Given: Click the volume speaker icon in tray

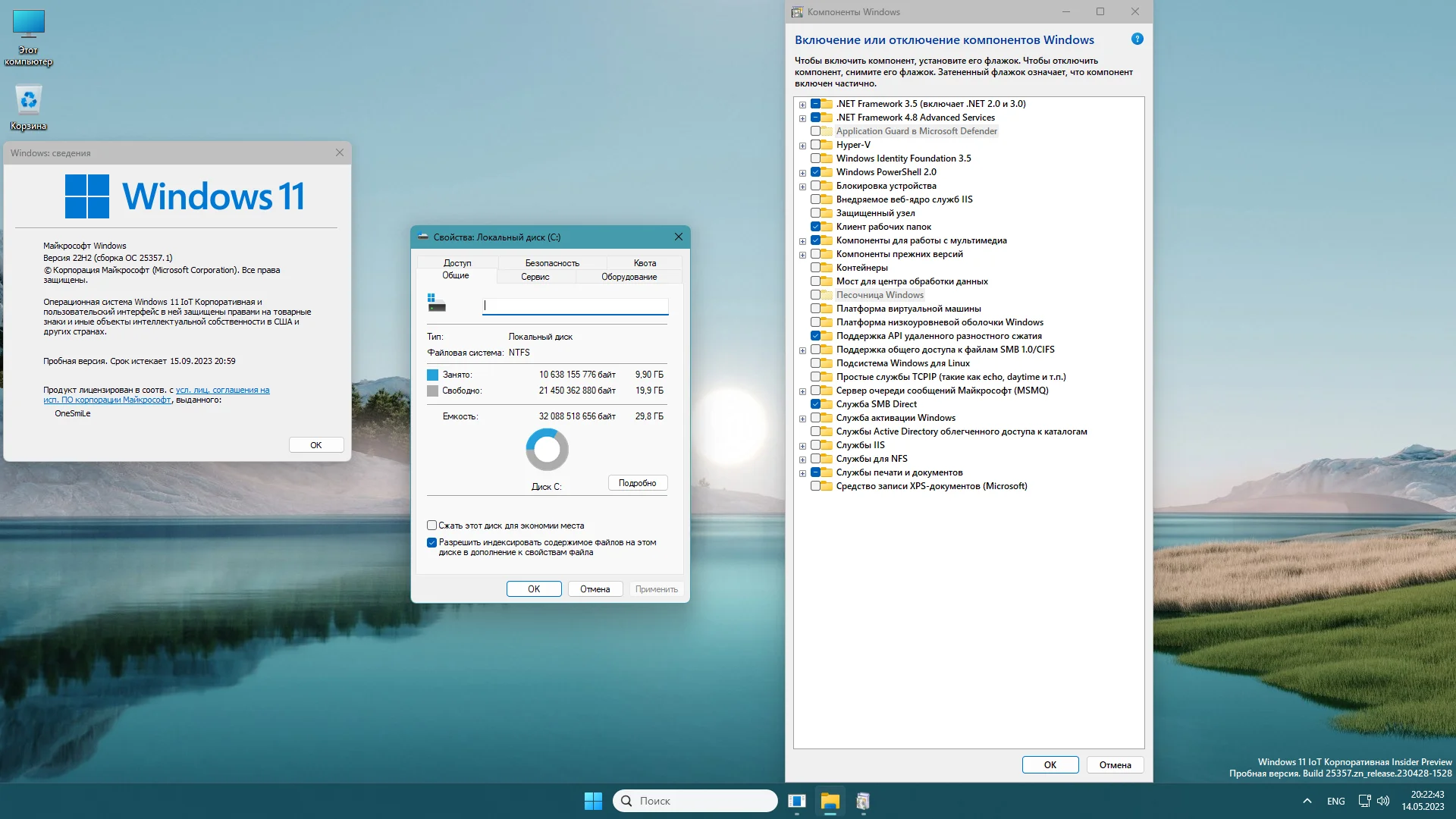Looking at the screenshot, I should pos(1383,801).
